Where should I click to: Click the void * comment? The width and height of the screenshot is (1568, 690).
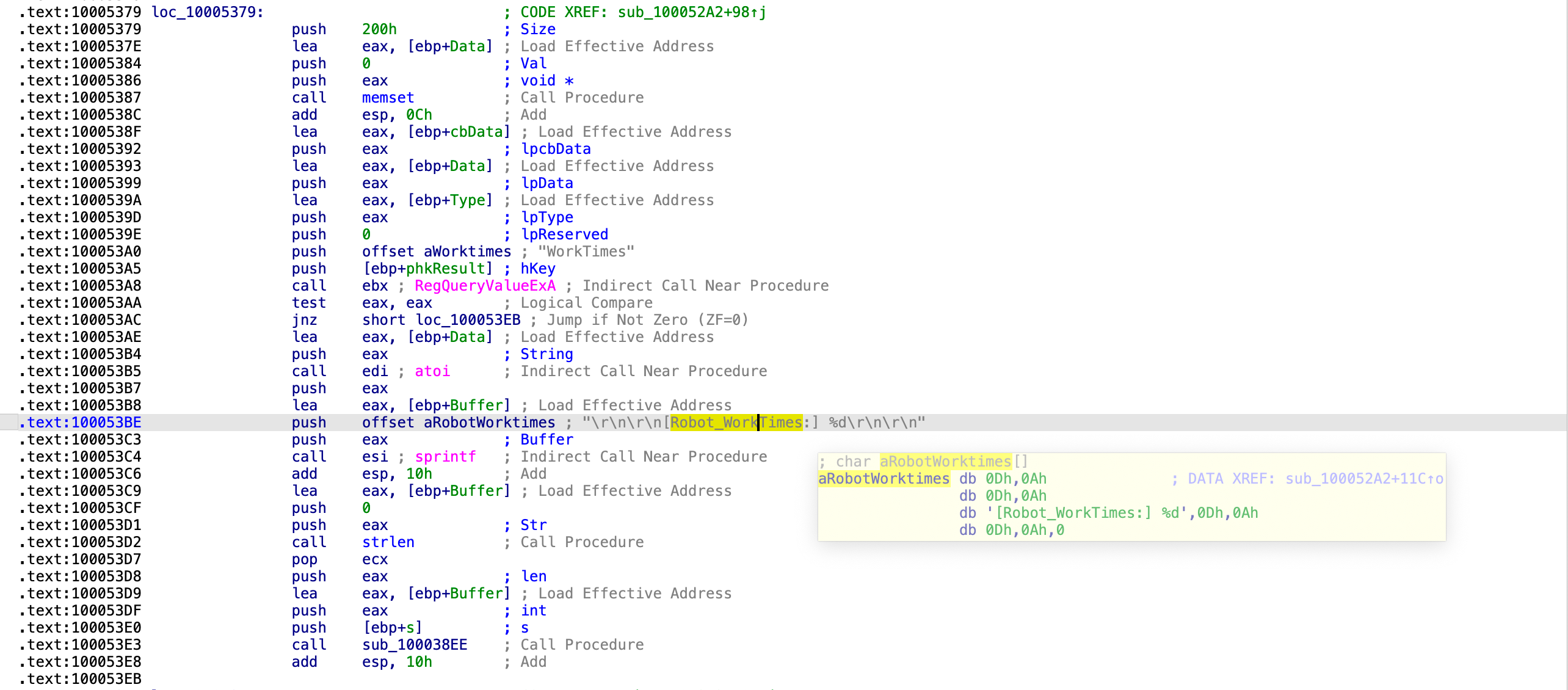point(547,81)
